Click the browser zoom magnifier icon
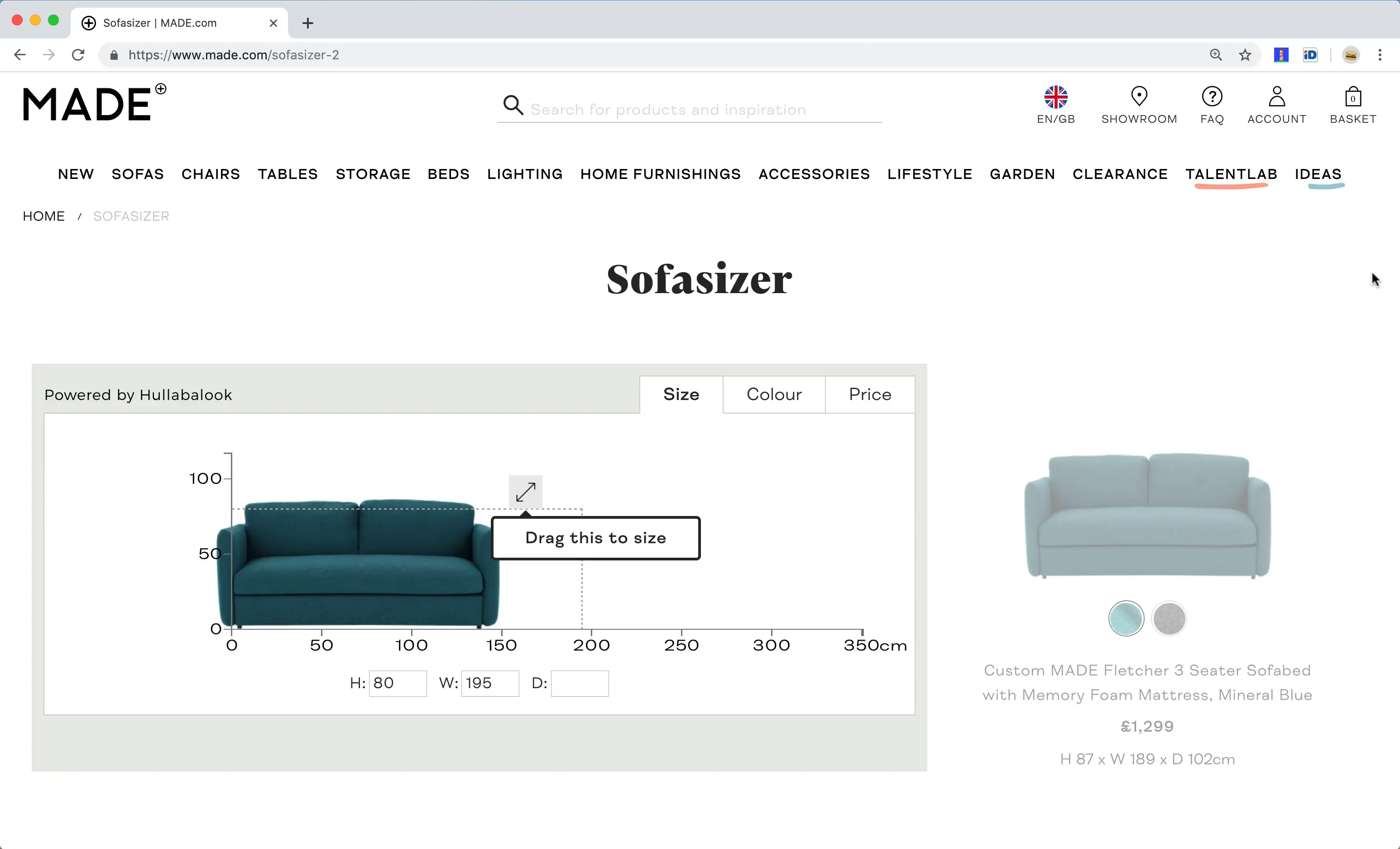Viewport: 1400px width, 849px height. click(x=1215, y=55)
